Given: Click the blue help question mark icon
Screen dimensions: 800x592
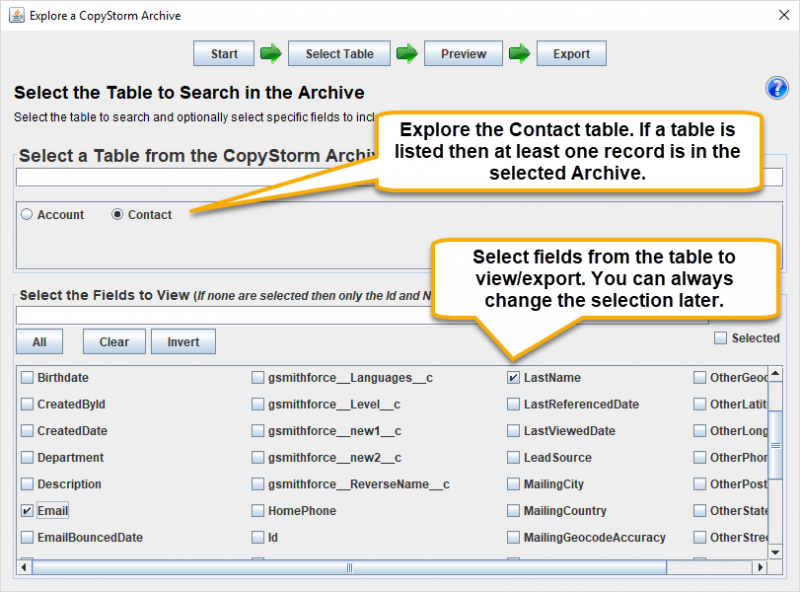Looking at the screenshot, I should click(777, 89).
